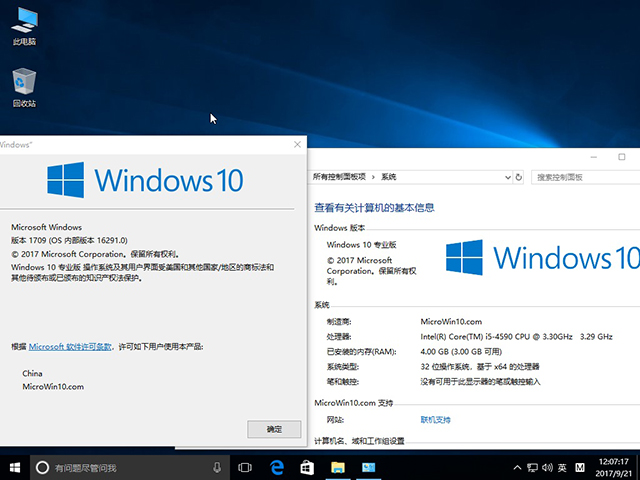Image resolution: width=640 pixels, height=480 pixels.
Task: Open File Explorer from the taskbar
Action: click(338, 467)
